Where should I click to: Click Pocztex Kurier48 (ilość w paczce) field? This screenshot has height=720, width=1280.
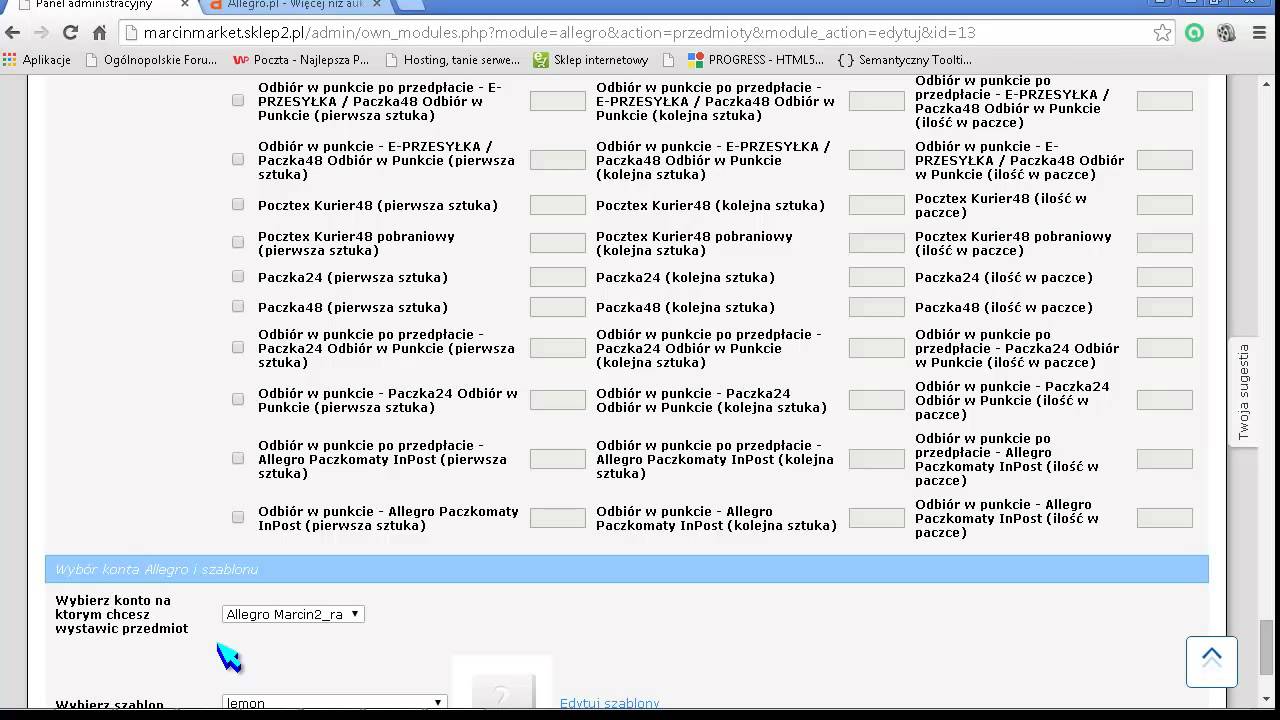[x=1165, y=205]
